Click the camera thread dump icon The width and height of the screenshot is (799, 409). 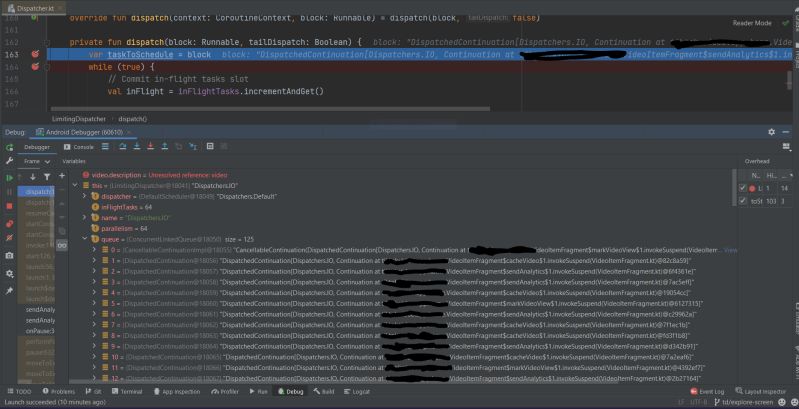(x=9, y=256)
